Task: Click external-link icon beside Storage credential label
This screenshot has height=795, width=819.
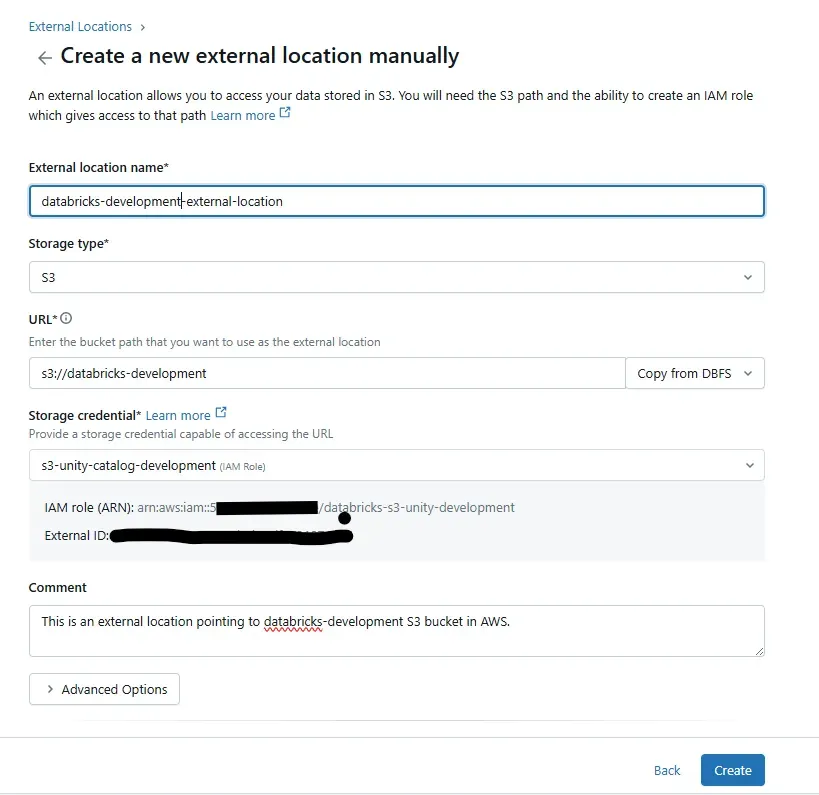Action: pyautogui.click(x=221, y=412)
